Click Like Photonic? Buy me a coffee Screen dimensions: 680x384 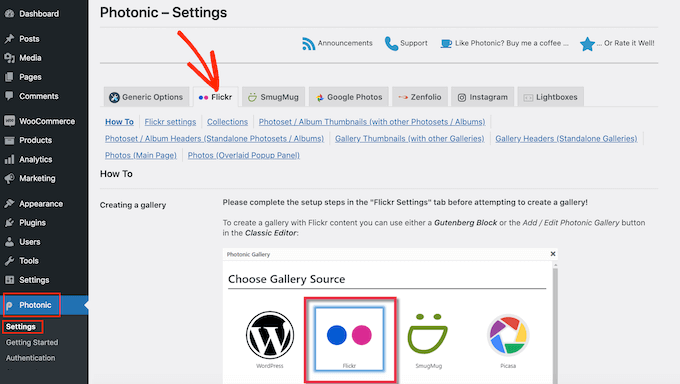(x=511, y=43)
